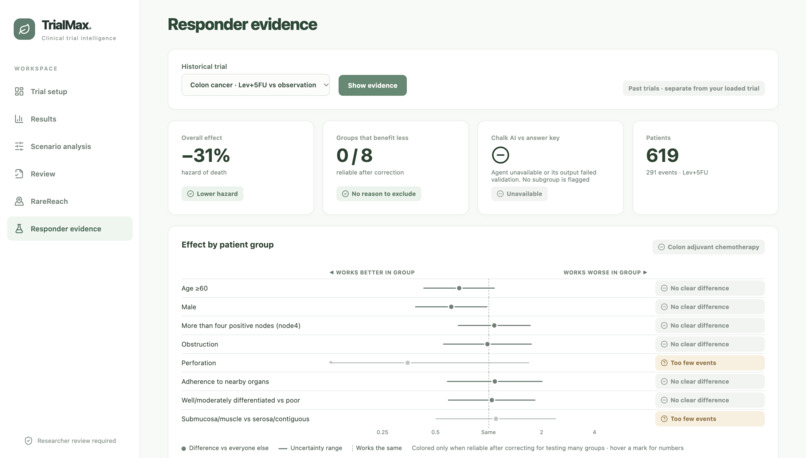Click the Male row forest plot point
This screenshot has width=806, height=458.
(x=451, y=307)
